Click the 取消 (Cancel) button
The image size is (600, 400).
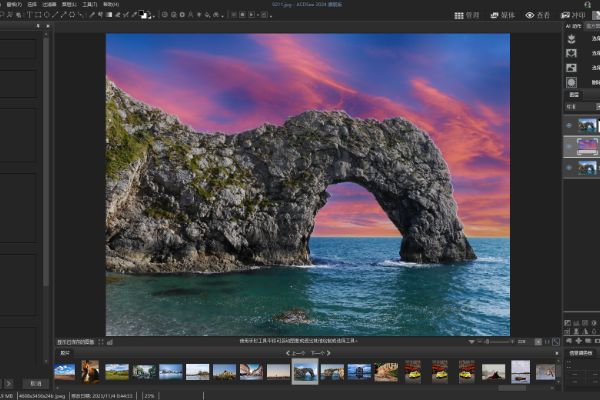(35, 383)
